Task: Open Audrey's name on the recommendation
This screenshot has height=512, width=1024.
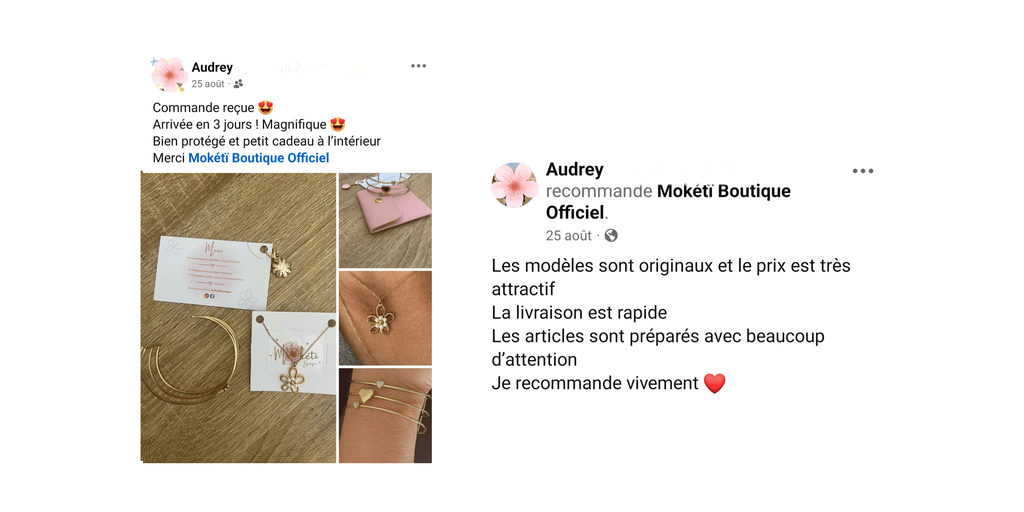Action: point(575,170)
